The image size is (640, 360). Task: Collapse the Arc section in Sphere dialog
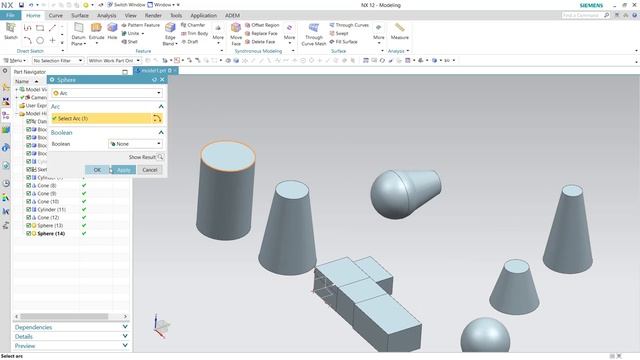161,107
